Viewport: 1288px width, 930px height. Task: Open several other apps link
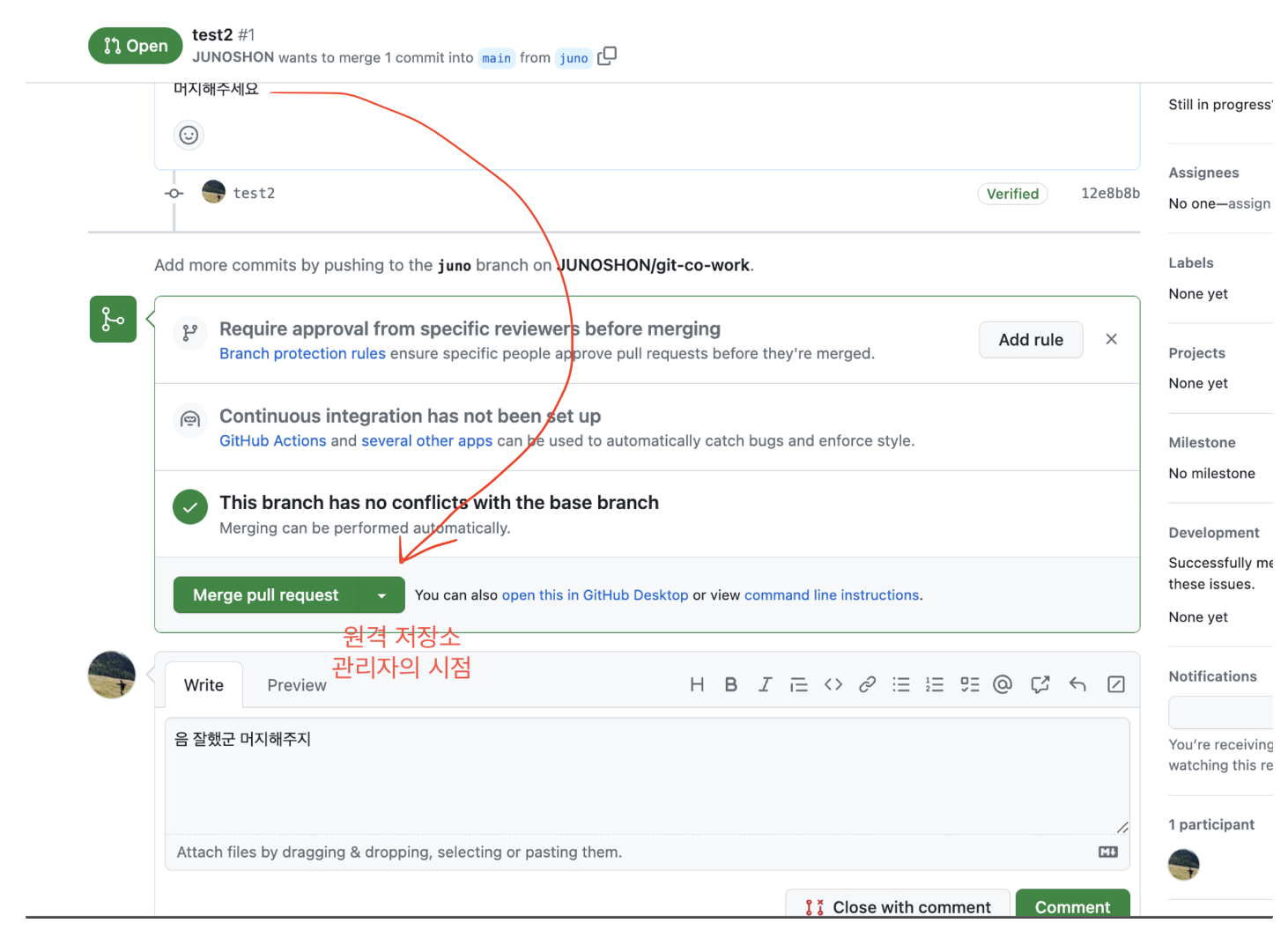pyautogui.click(x=426, y=440)
